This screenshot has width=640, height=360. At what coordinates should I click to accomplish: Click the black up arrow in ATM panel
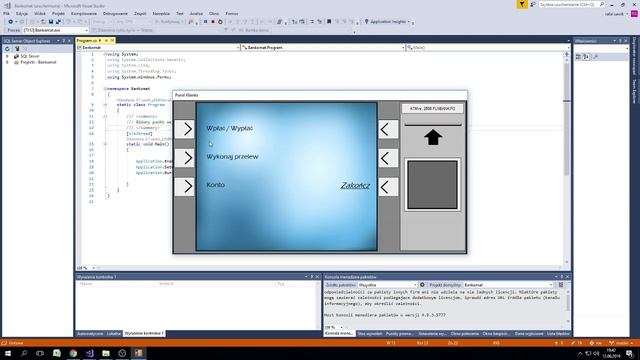[x=433, y=137]
